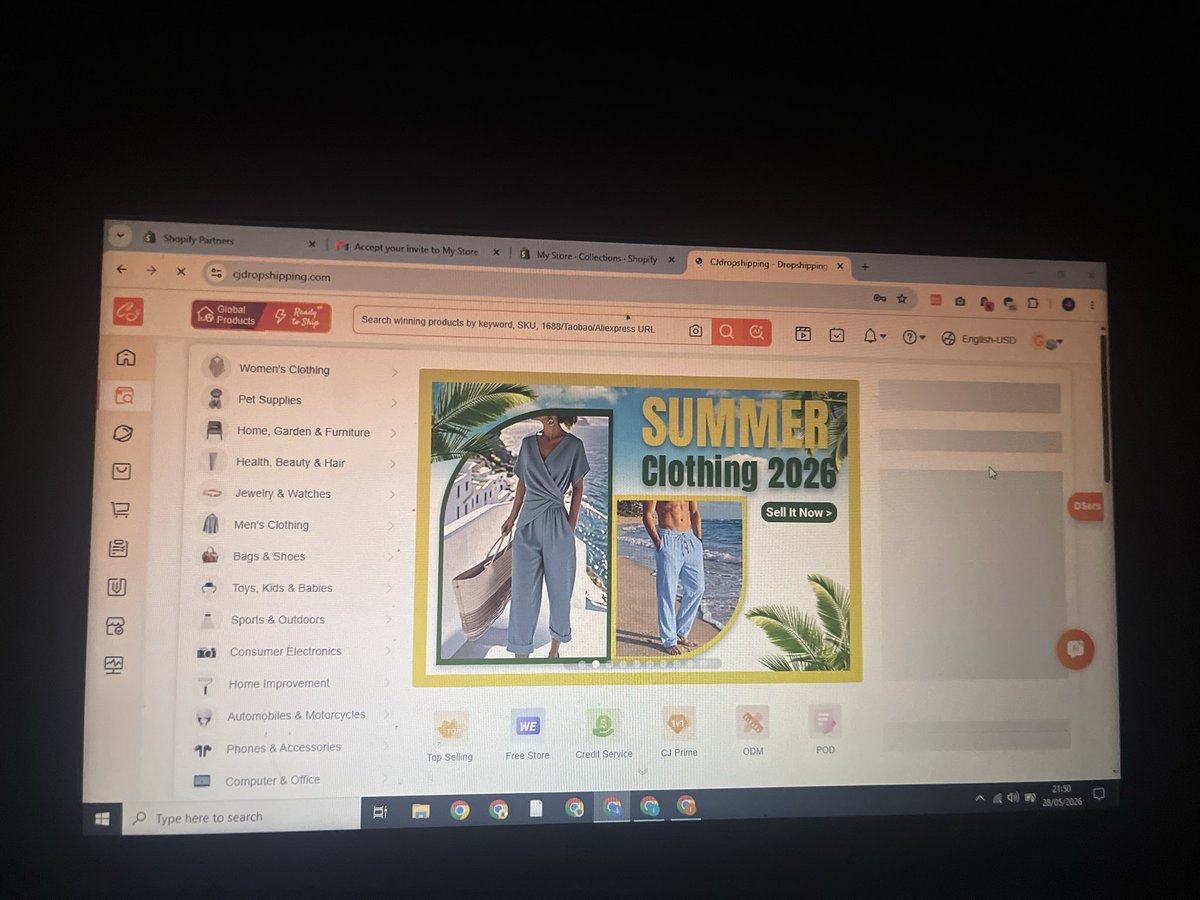
Task: Expand the Pet Supplies category arrow
Action: 394,403
